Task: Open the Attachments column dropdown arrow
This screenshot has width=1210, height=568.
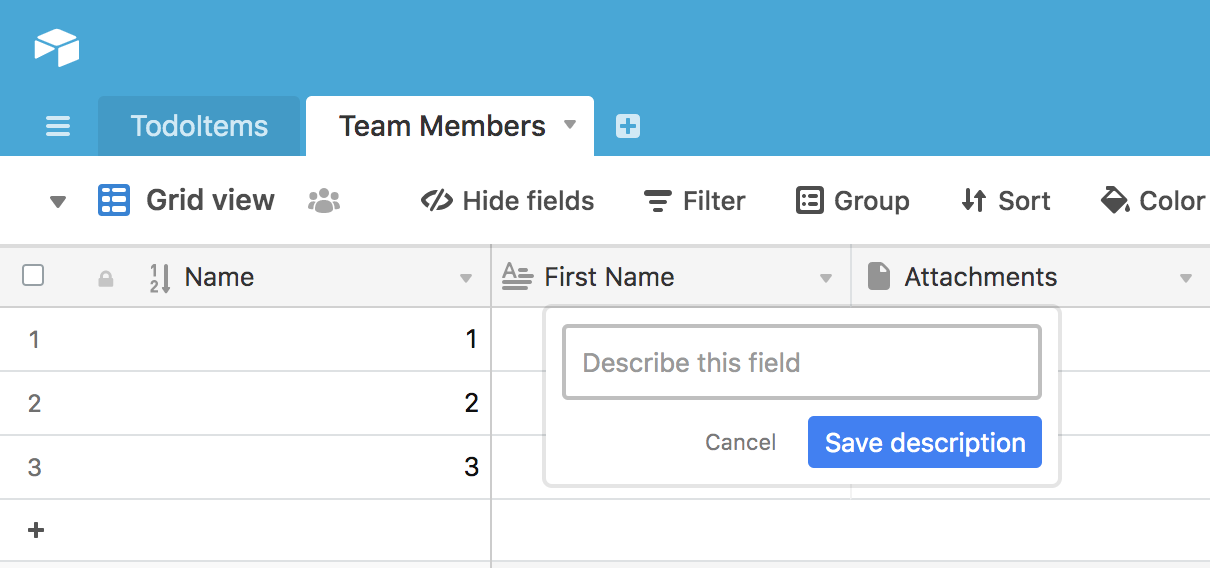Action: click(x=1186, y=279)
